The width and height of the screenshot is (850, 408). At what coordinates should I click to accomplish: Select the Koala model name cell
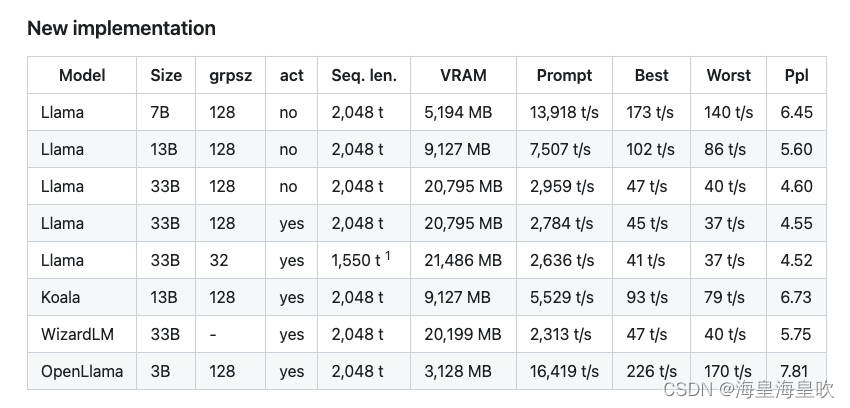61,297
